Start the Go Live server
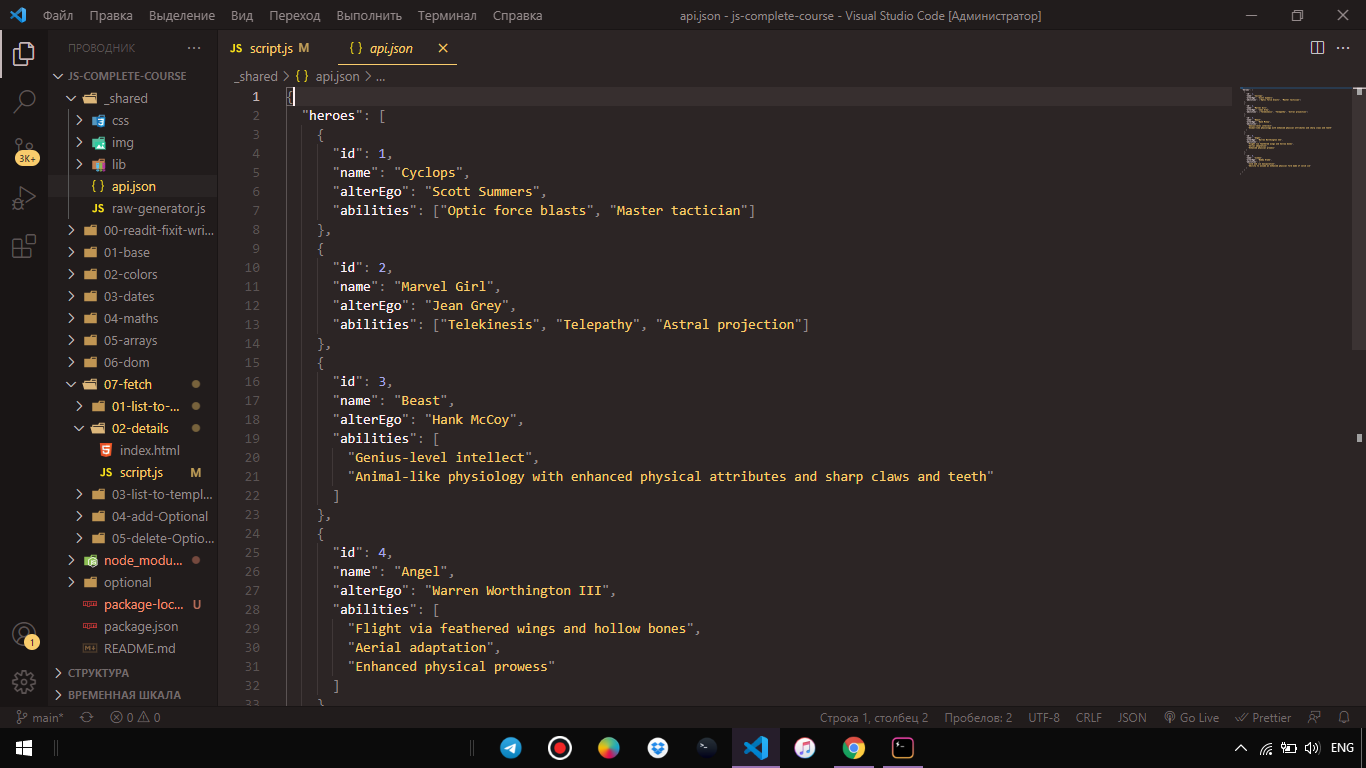 tap(1191, 718)
